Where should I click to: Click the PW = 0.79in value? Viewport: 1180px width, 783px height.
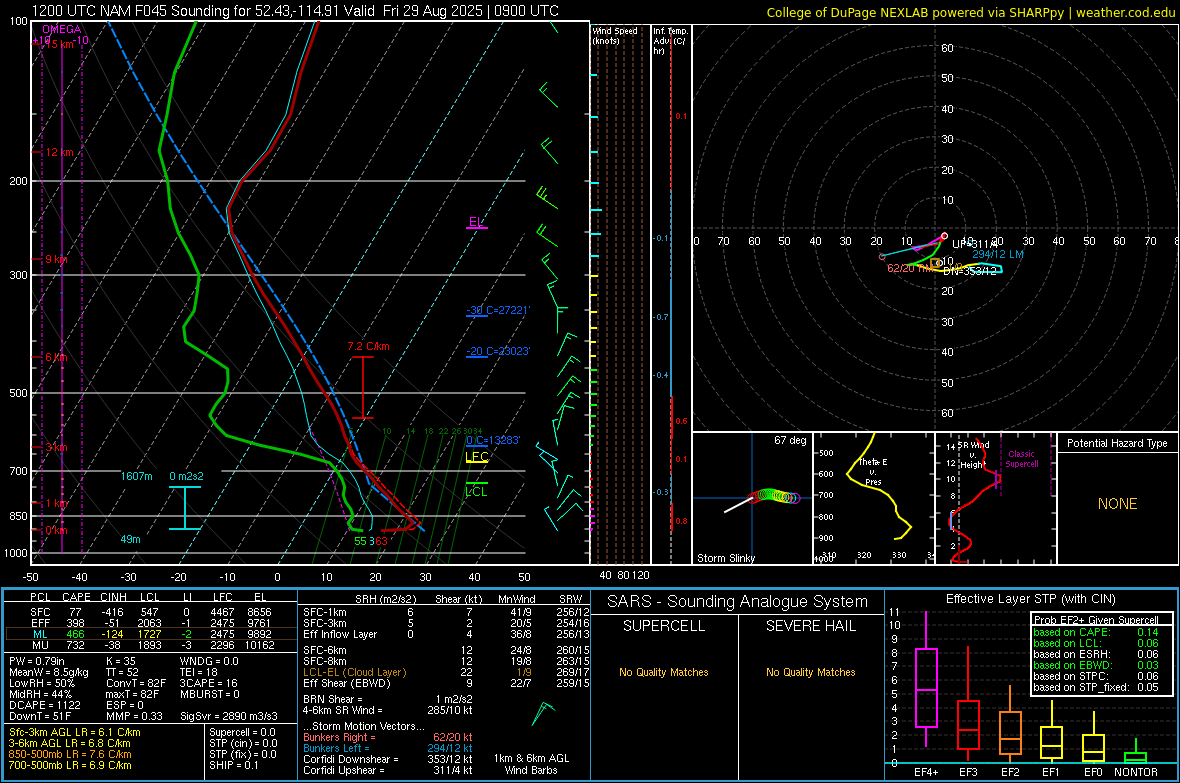tap(35, 661)
